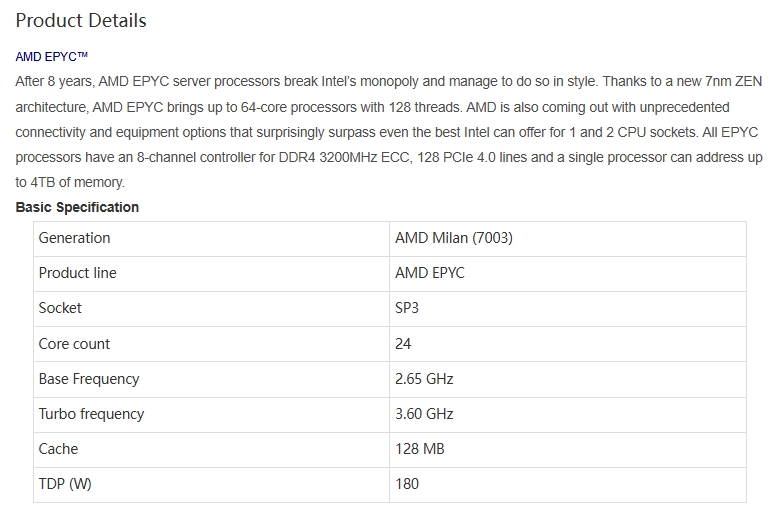Screen dimensions: 776x512
Task: Click the Product line row label
Action: point(211,274)
